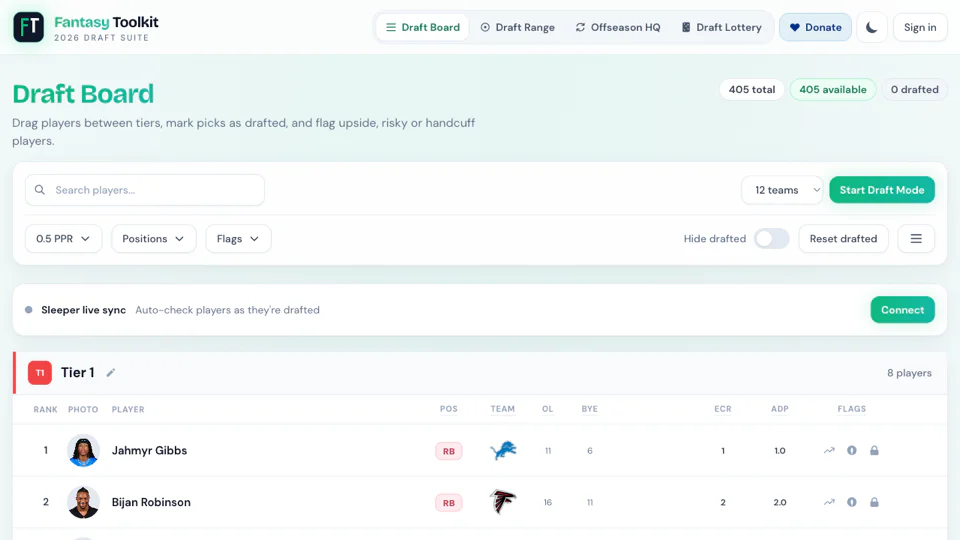Click RB badge for Jahmyr Gibbs
The image size is (960, 540).
click(x=449, y=451)
